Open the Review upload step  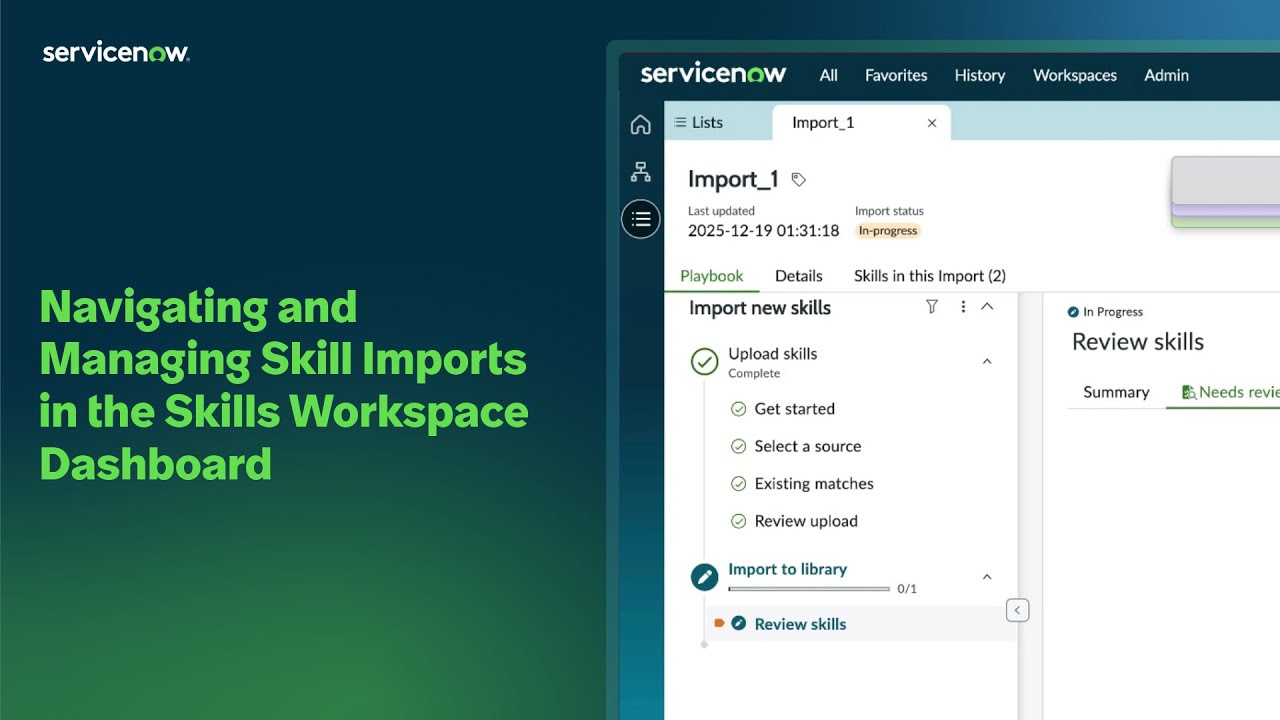click(806, 521)
